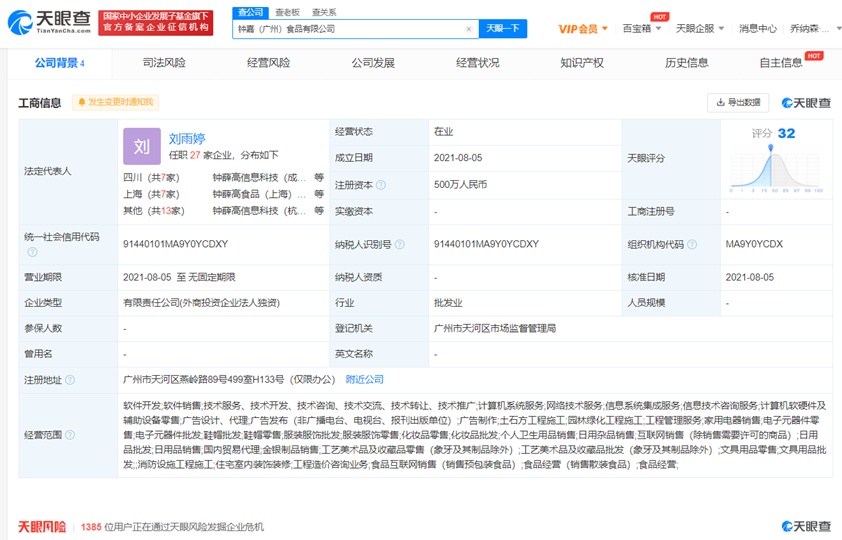Switch to 司法风险 tab
The width and height of the screenshot is (842, 540).
click(164, 63)
